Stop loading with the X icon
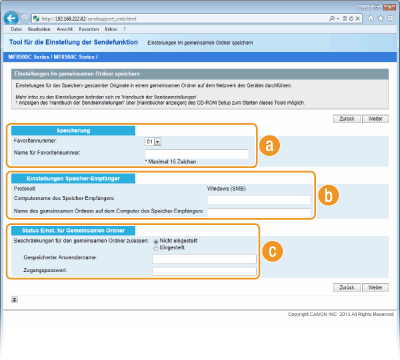The image size is (400, 360). click(x=357, y=19)
